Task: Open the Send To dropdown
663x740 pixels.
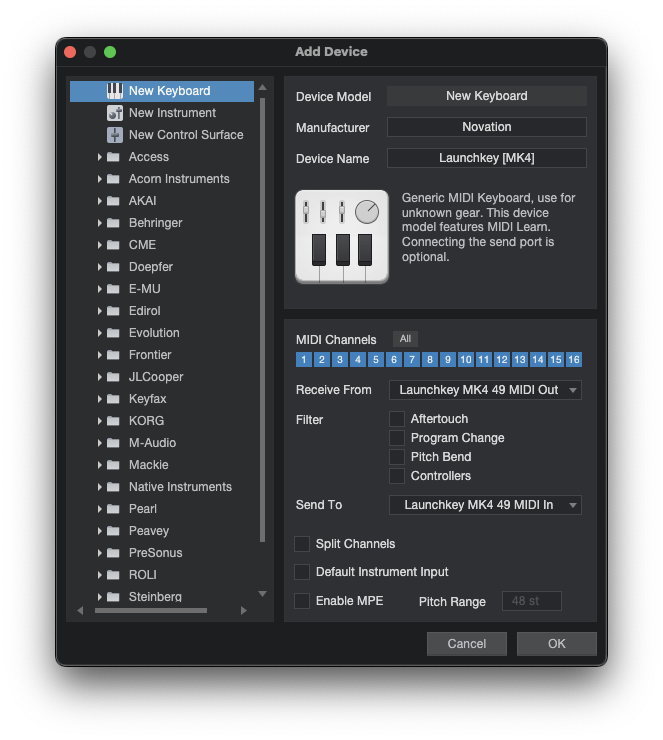Action: 485,505
